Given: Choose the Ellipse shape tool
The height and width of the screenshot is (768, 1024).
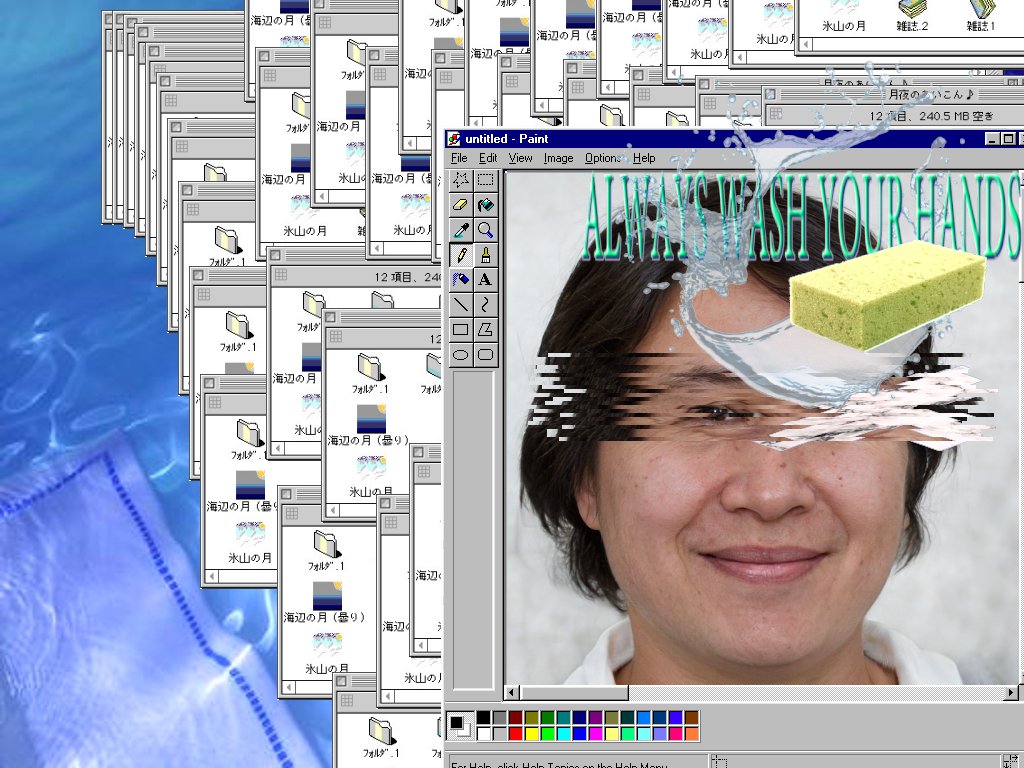Looking at the screenshot, I should [x=460, y=355].
